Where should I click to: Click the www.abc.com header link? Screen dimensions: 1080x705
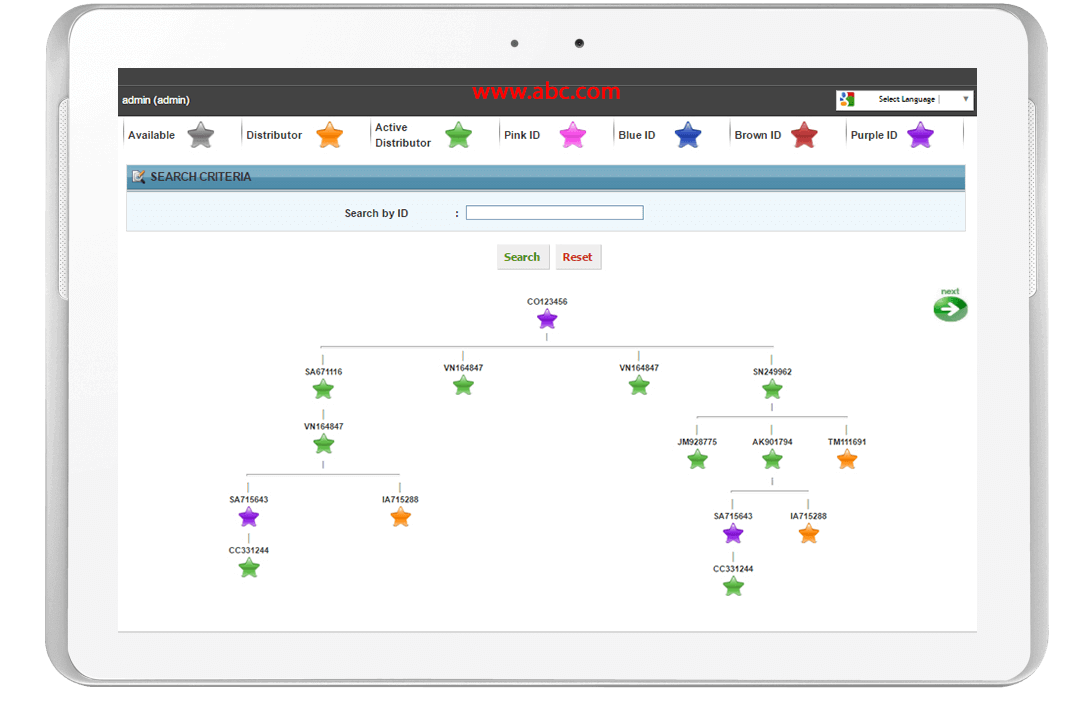(x=546, y=92)
